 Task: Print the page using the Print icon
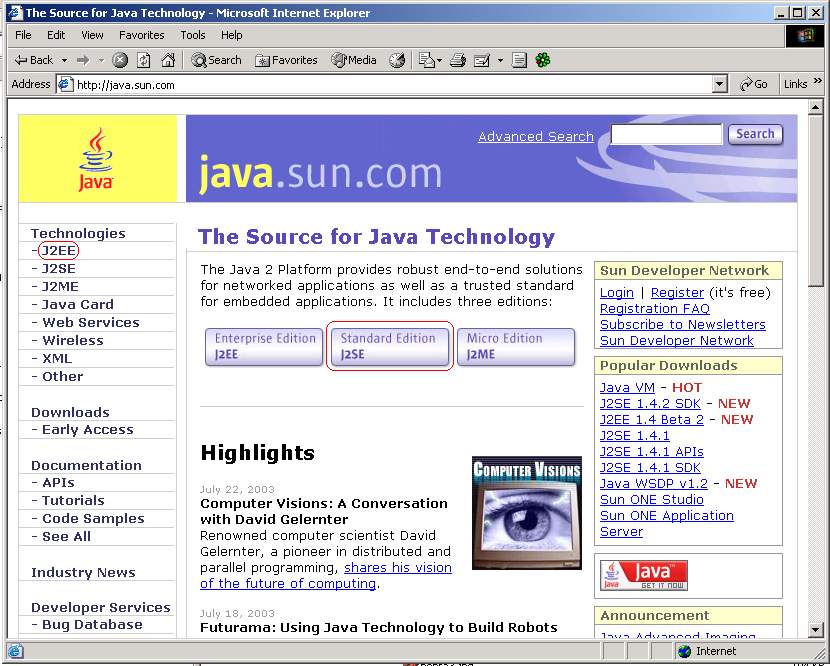coord(458,60)
